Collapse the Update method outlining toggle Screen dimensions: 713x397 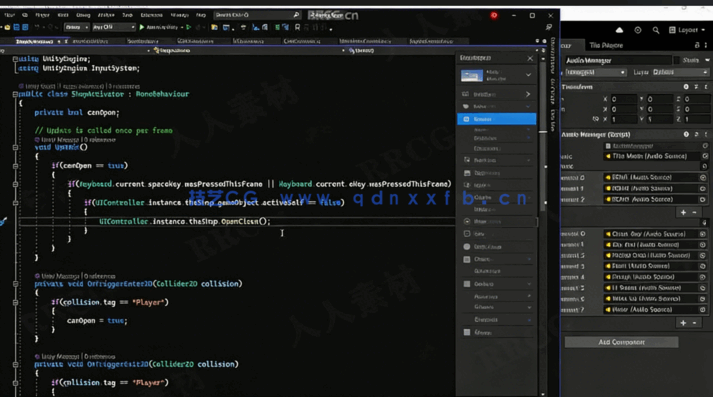tap(15, 147)
